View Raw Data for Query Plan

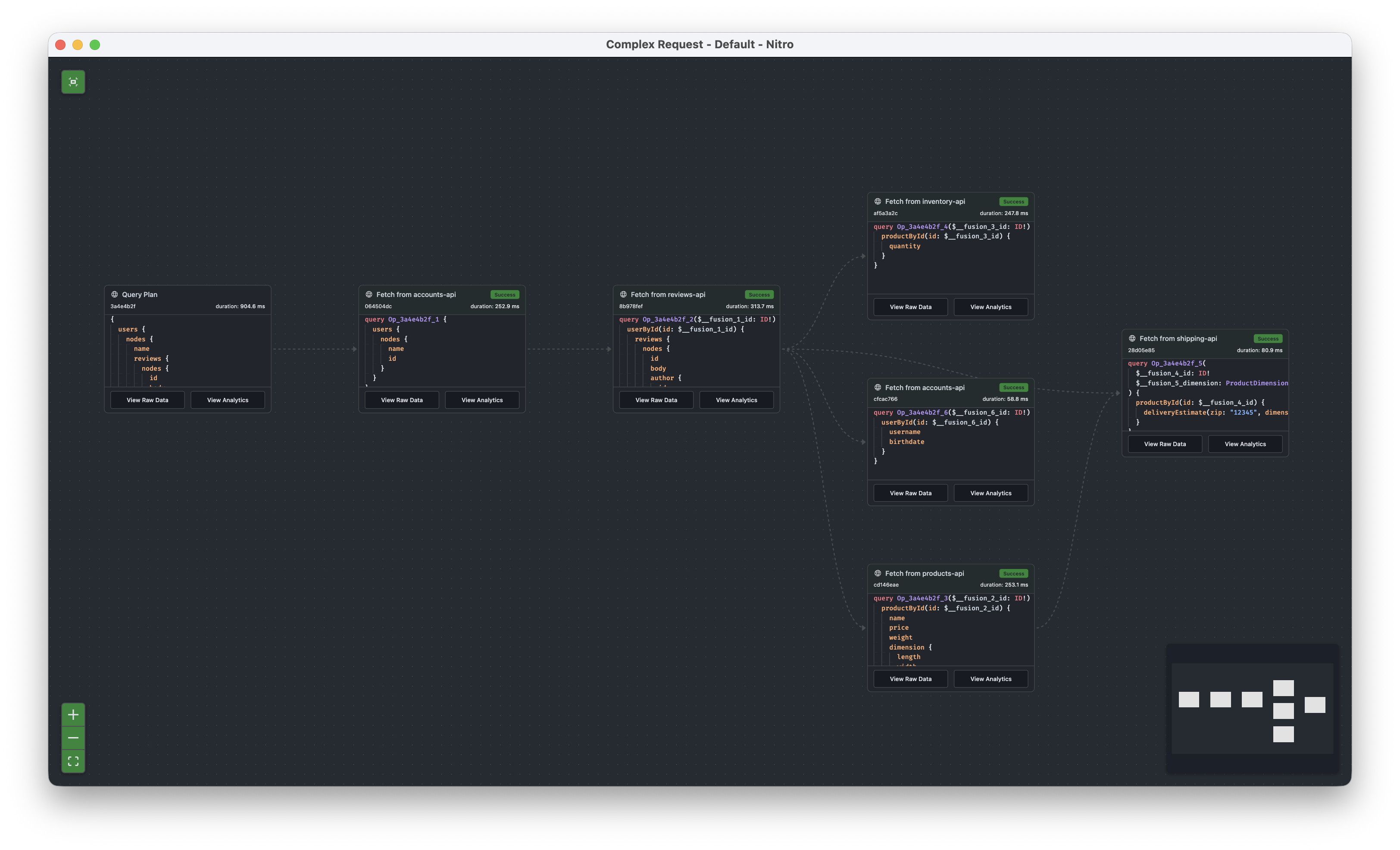pyautogui.click(x=147, y=400)
